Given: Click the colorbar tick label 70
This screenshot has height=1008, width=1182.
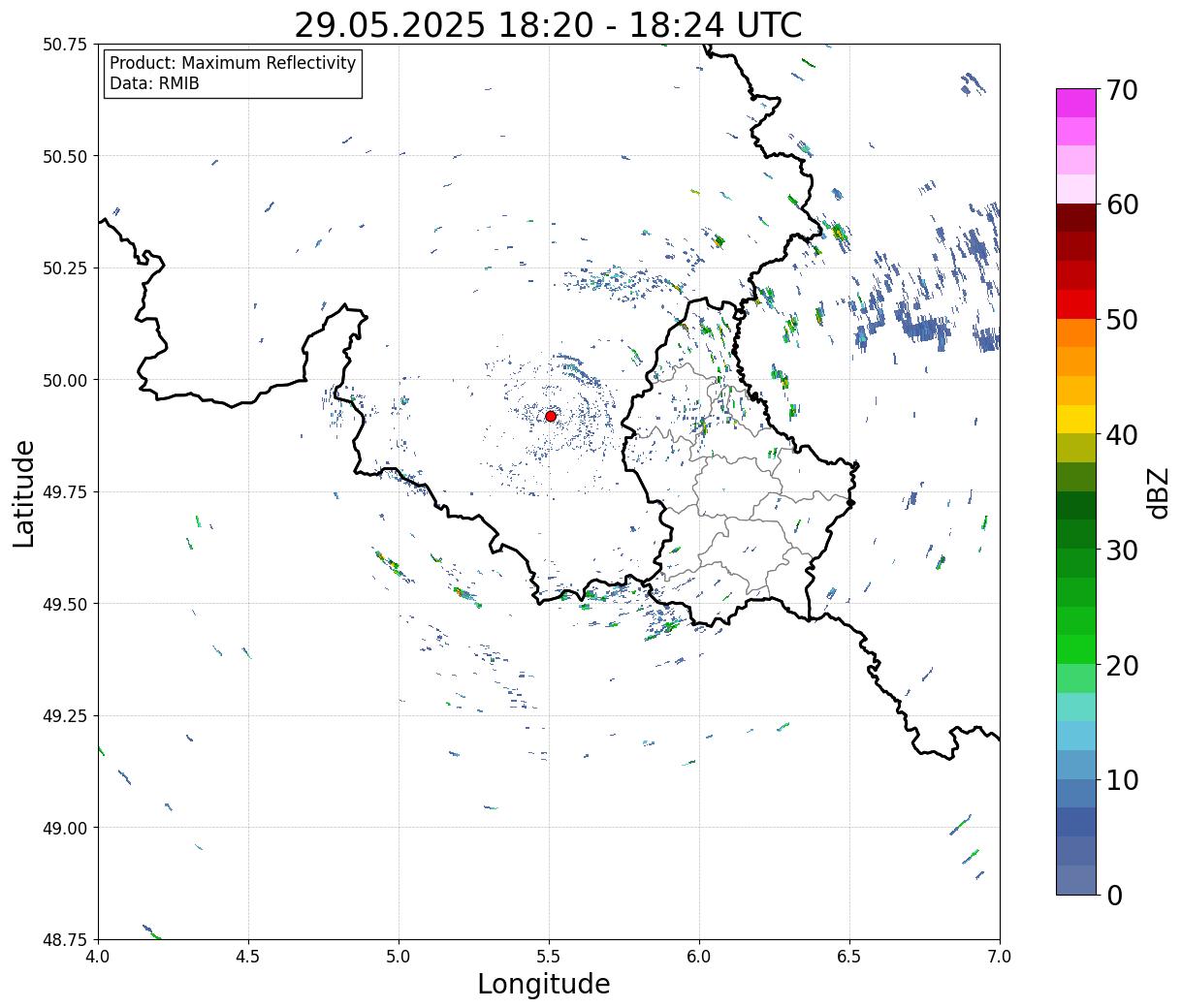Looking at the screenshot, I should (1122, 90).
